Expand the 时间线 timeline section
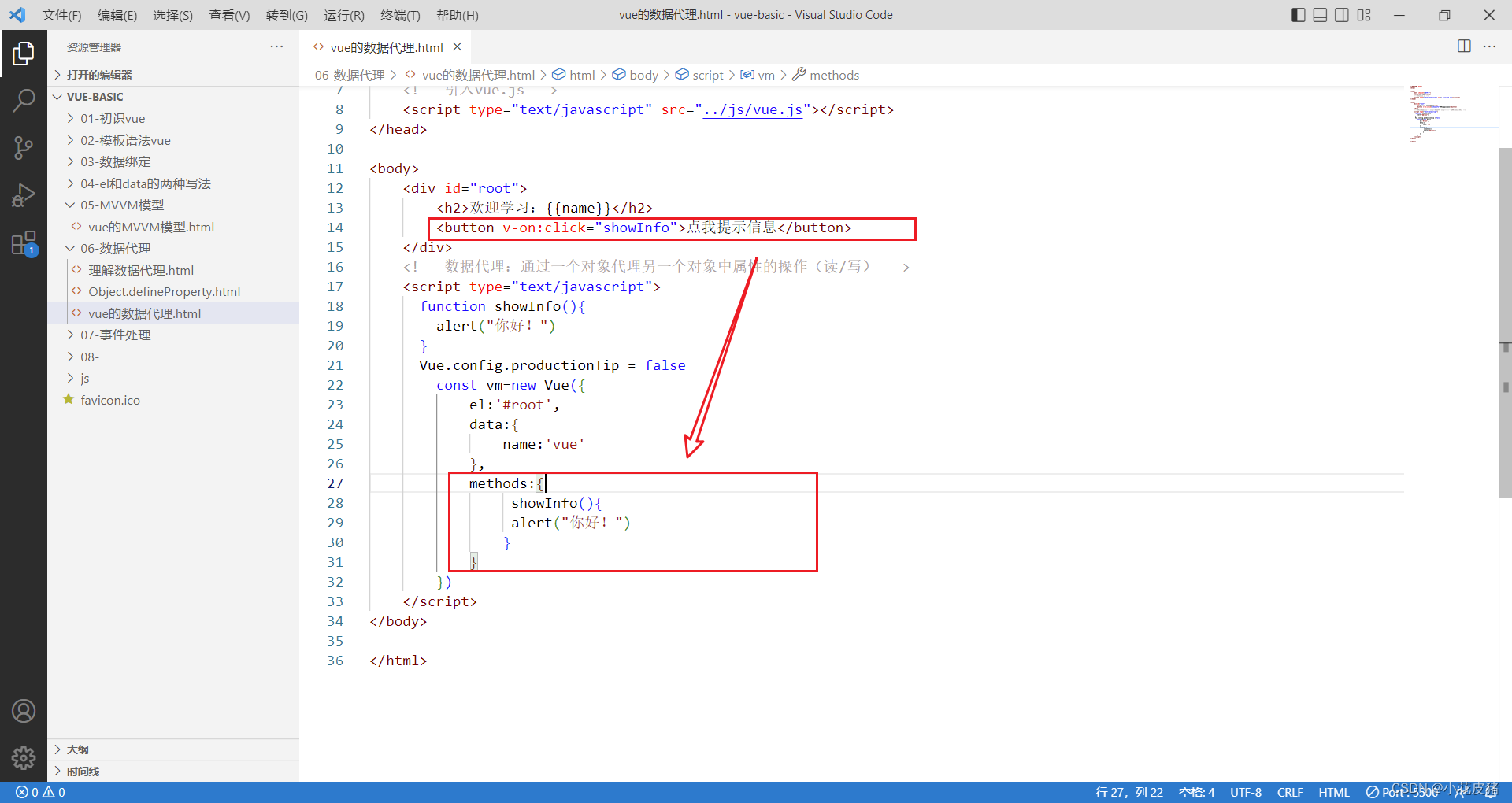Viewport: 1512px width, 803px height. (173, 772)
